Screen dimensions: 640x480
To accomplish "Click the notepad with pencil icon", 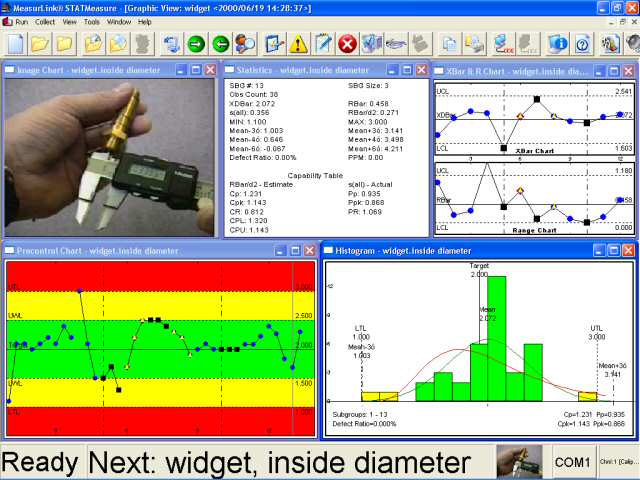I will [x=323, y=43].
